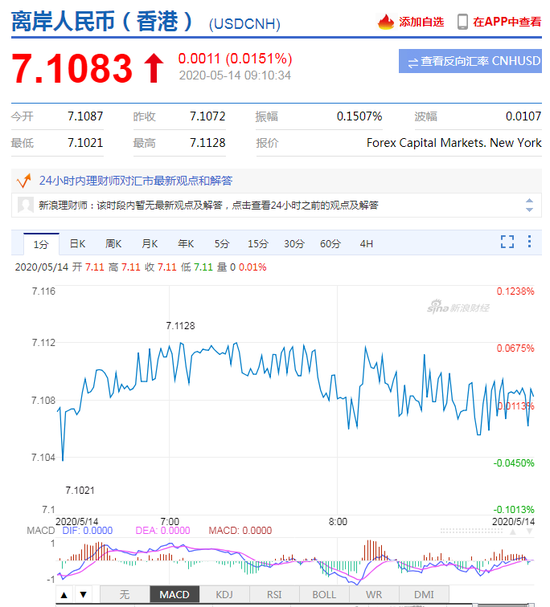Click the (USDCNH) symbol text
The height and width of the screenshot is (607, 550).
pos(245,24)
